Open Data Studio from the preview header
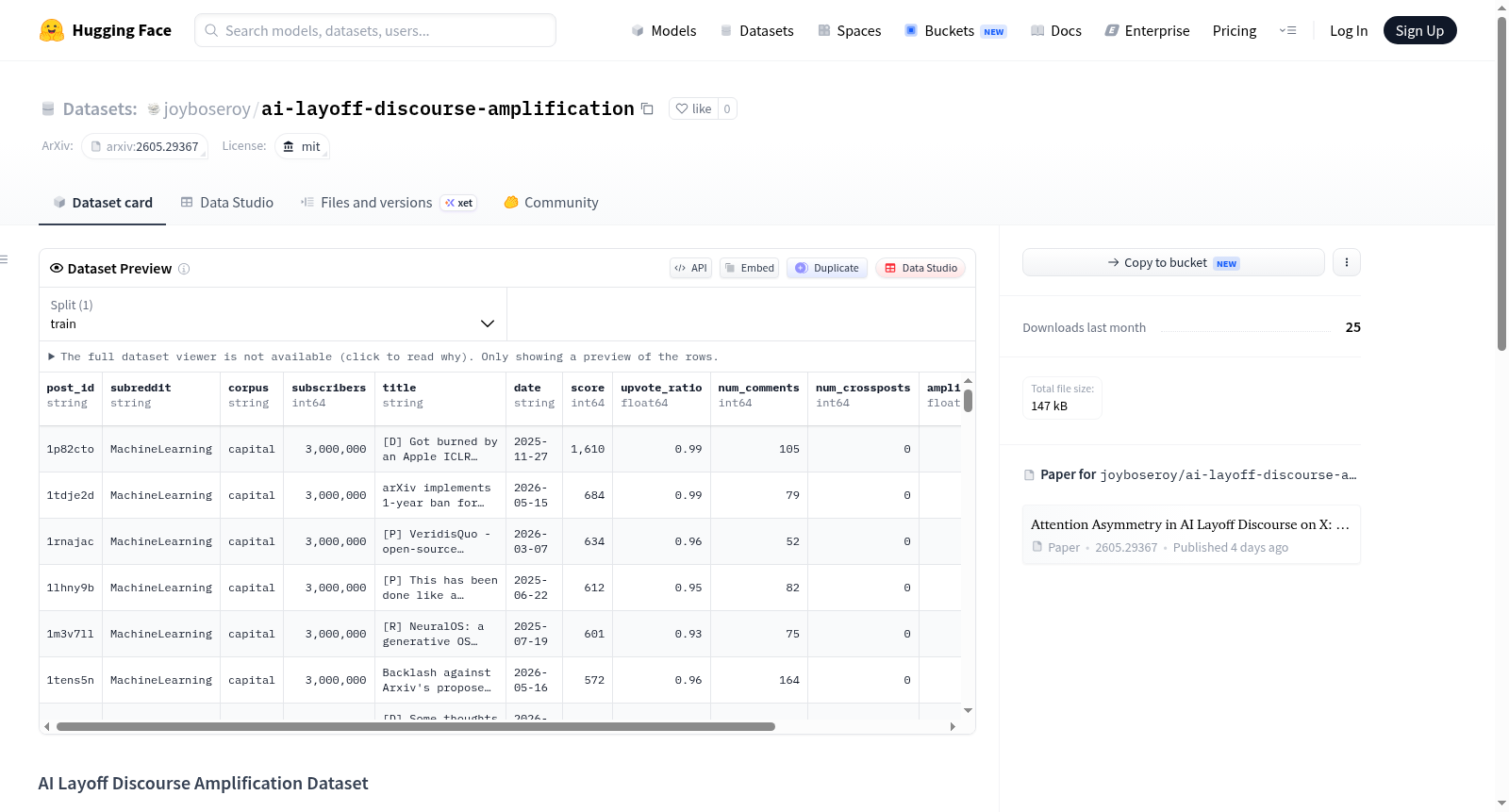The height and width of the screenshot is (812, 1509). [920, 268]
